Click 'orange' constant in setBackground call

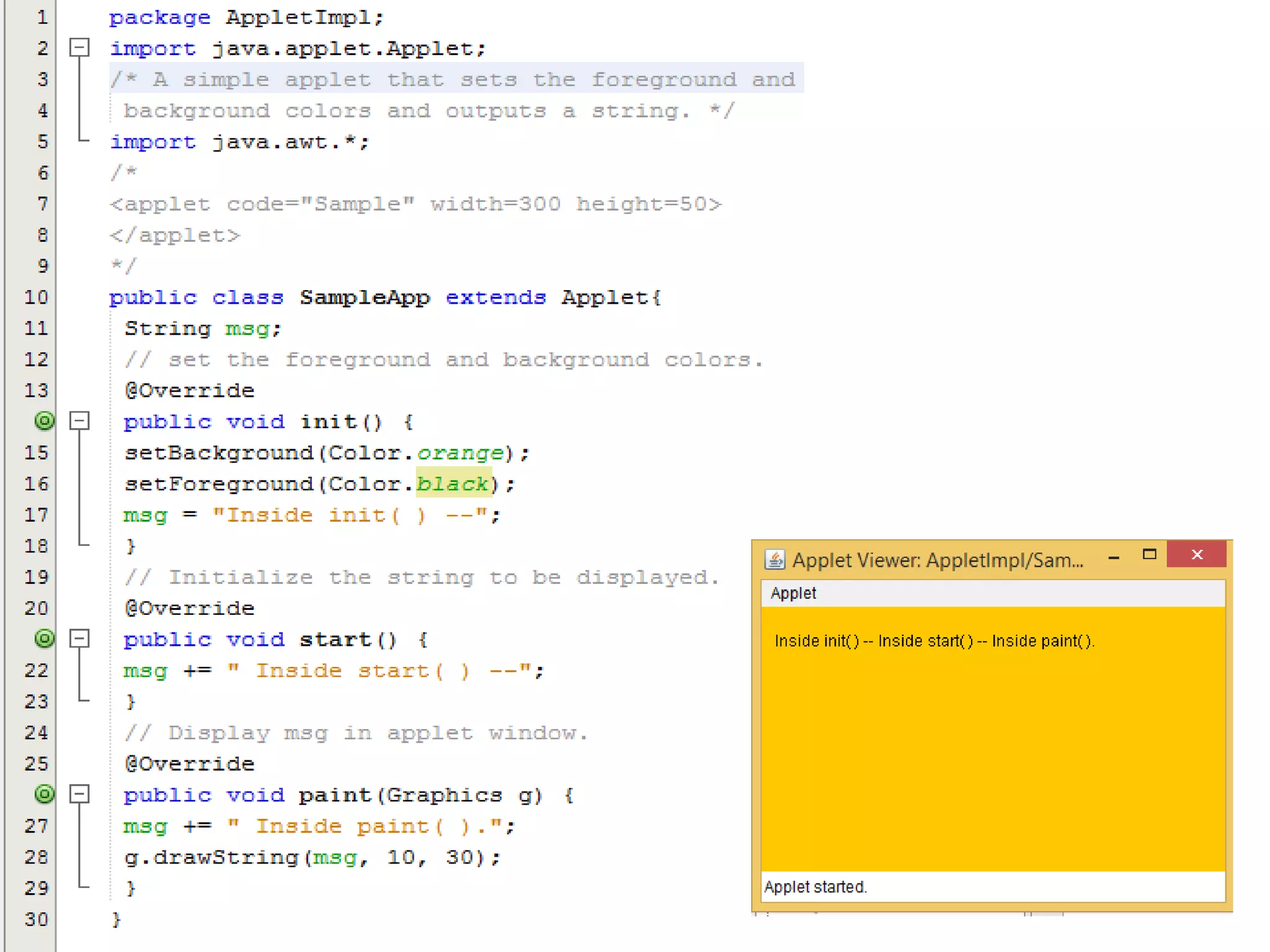(x=460, y=452)
